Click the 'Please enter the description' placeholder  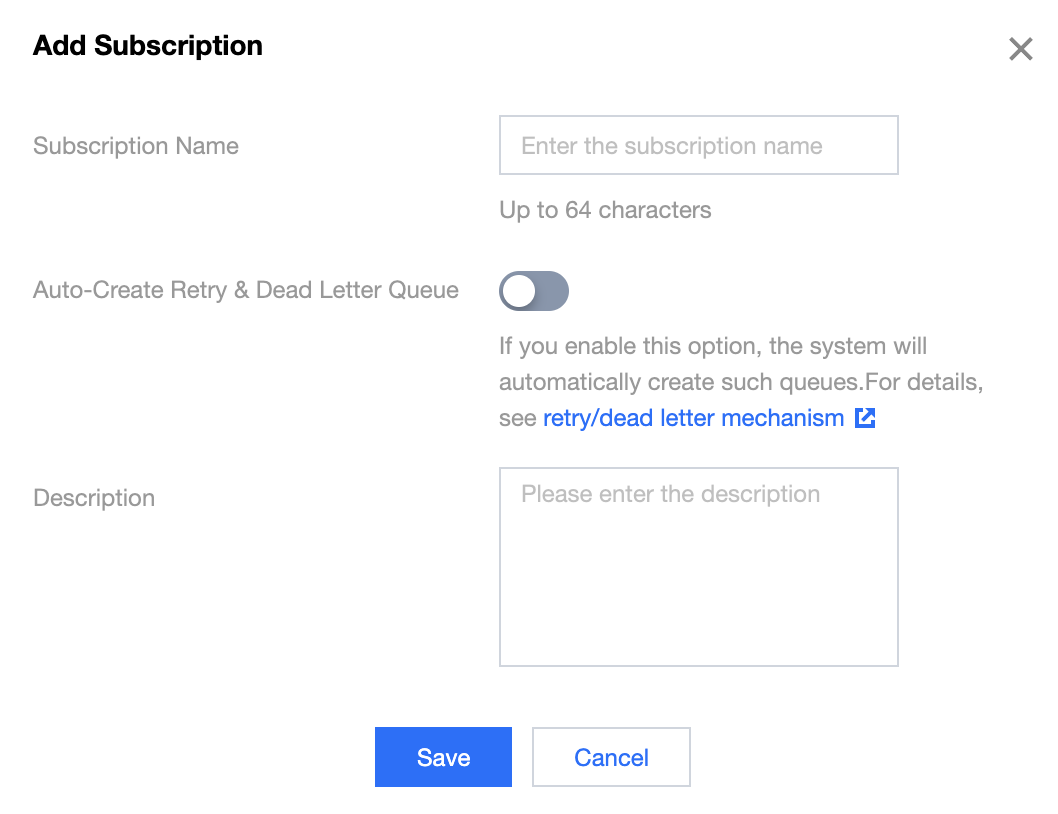tap(670, 494)
